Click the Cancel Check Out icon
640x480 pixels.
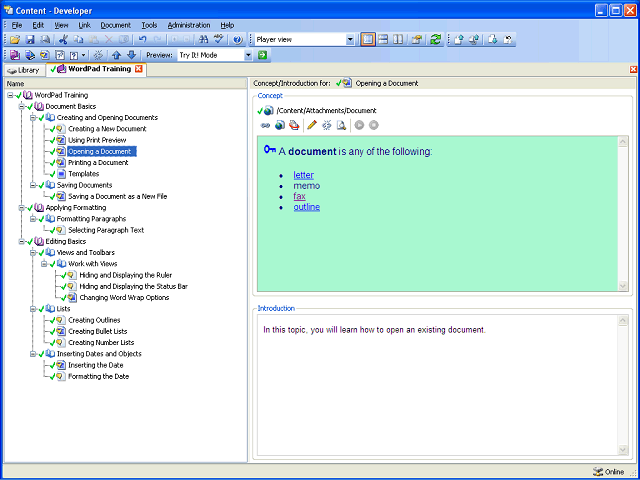[x=508, y=40]
